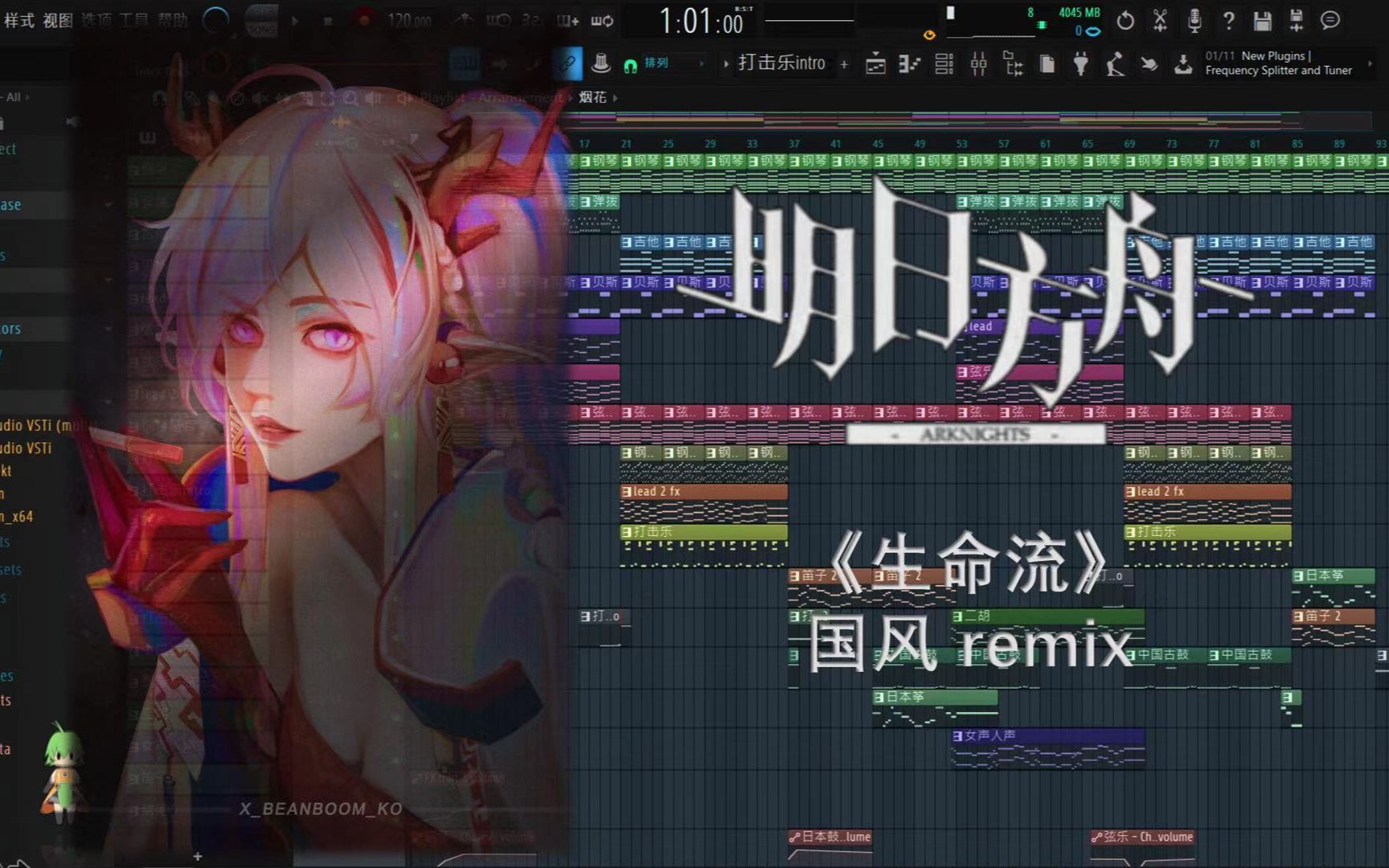This screenshot has height=868, width=1389.
Task: Click the one-click audio recording microphone icon
Action: (1194, 21)
